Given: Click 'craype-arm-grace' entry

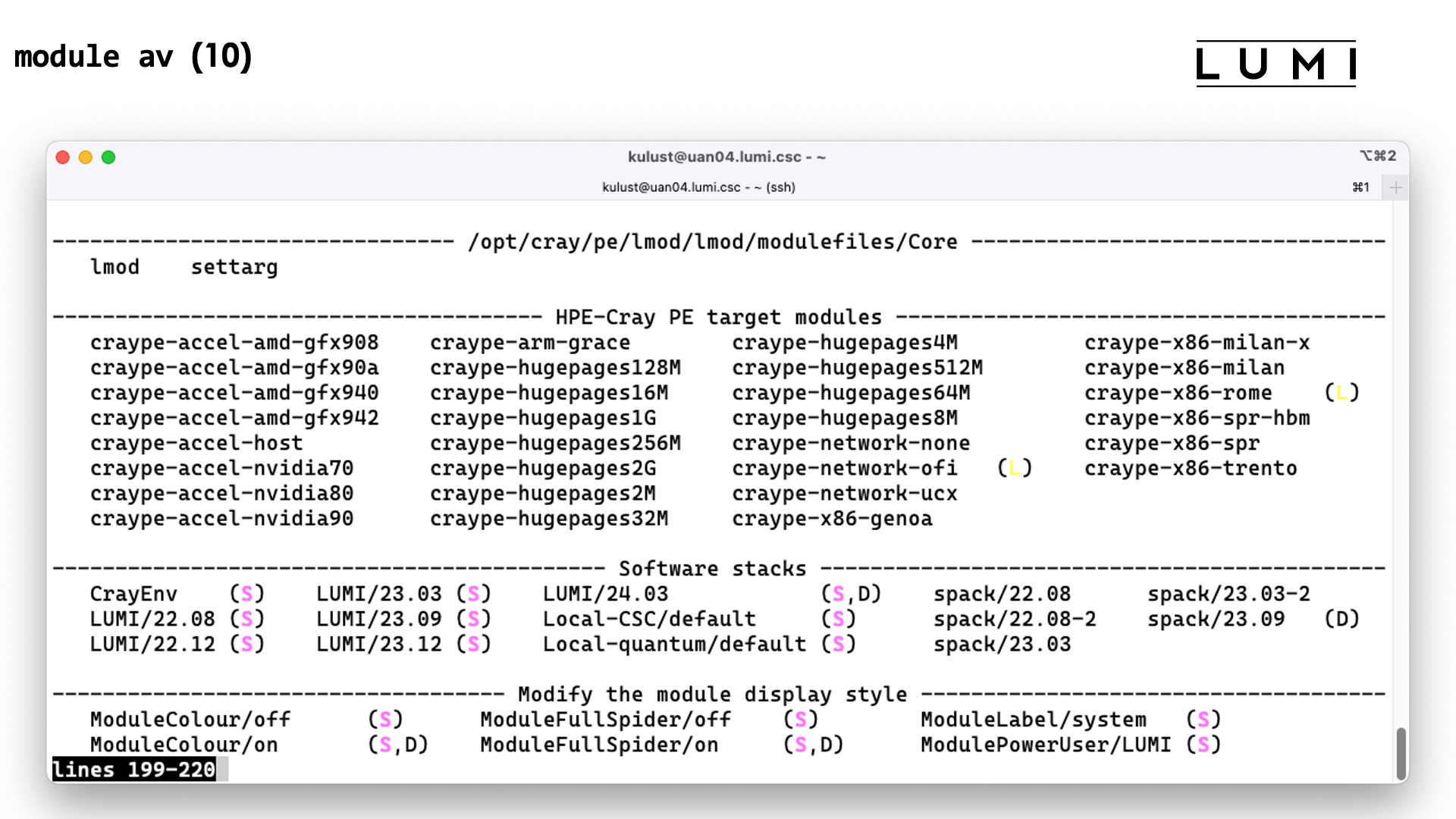Looking at the screenshot, I should [x=530, y=343].
